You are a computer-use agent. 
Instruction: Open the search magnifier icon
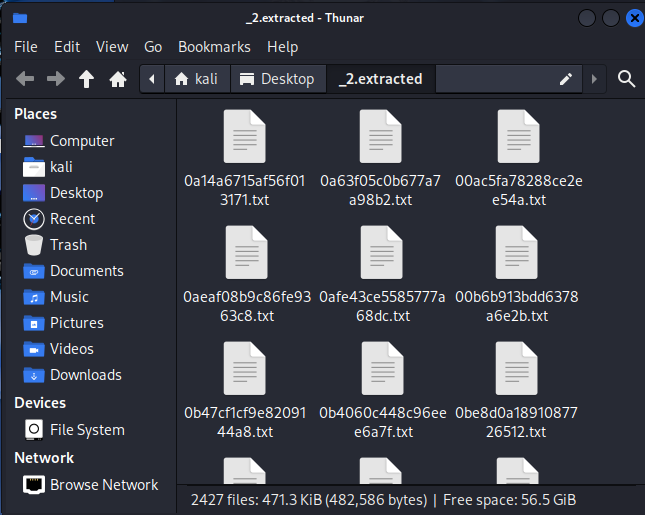tap(626, 79)
